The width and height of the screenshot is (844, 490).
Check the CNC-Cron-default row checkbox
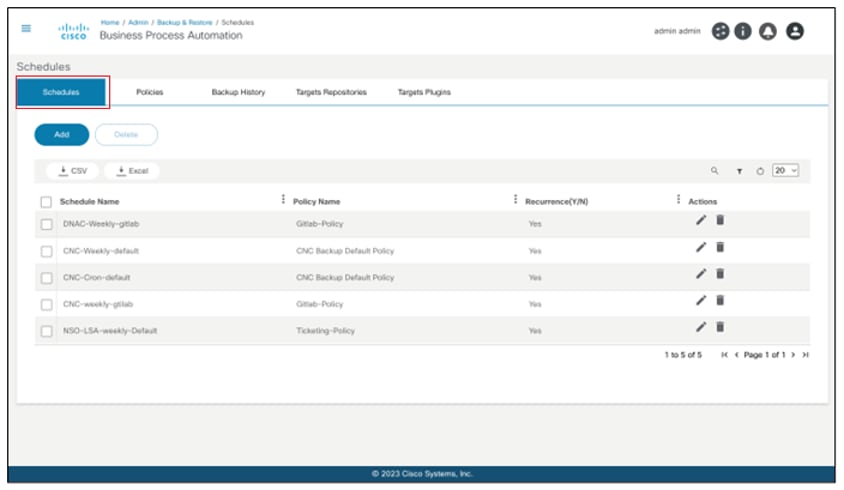(47, 278)
